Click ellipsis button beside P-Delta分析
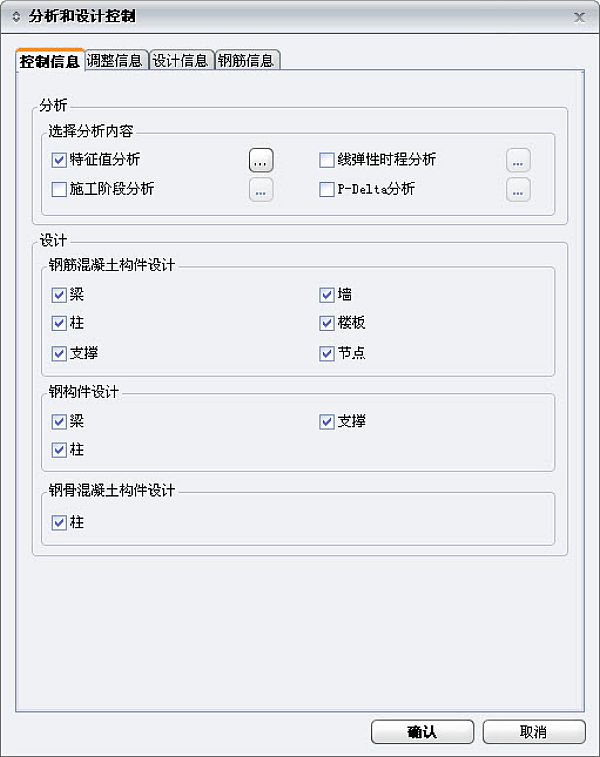This screenshot has width=600, height=757. 518,189
